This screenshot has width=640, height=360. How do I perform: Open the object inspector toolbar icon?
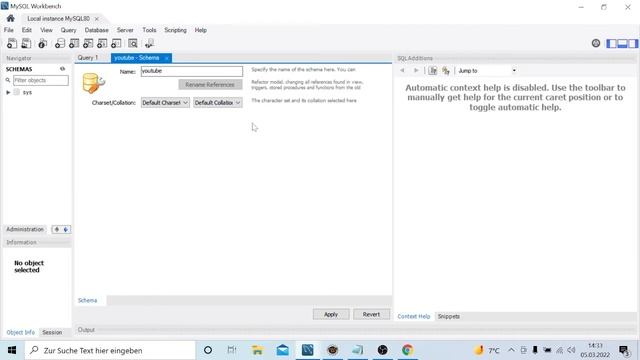(x=42, y=43)
